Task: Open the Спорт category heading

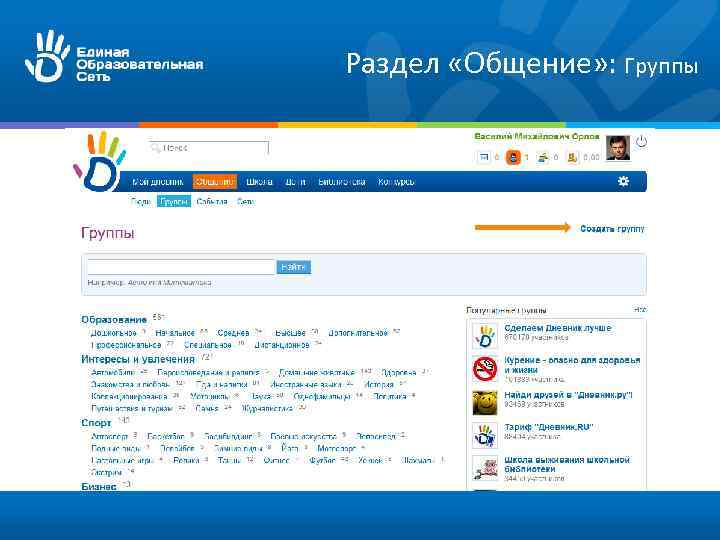Action: [x=96, y=423]
